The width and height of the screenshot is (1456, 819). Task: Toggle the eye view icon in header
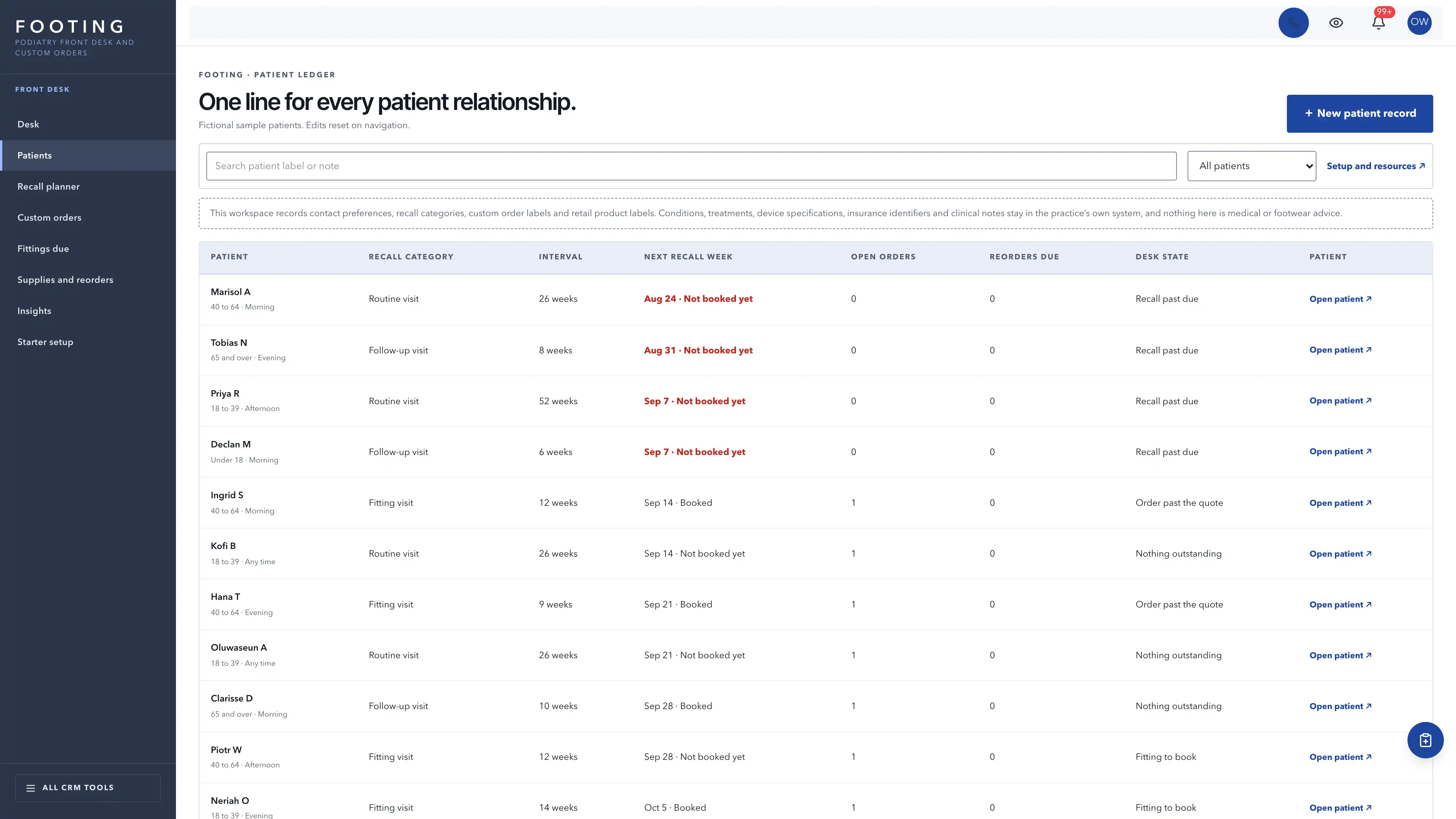coord(1335,23)
